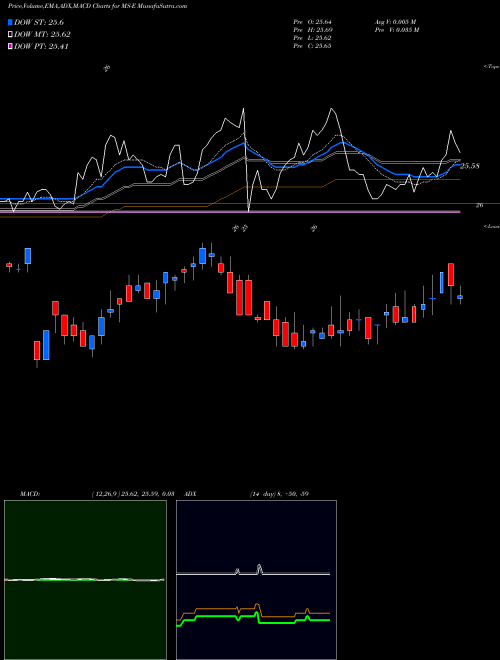500x660 pixels.
Task: Click the MACD parameters '(12,26,9) 25.62' text
Action: [133, 494]
